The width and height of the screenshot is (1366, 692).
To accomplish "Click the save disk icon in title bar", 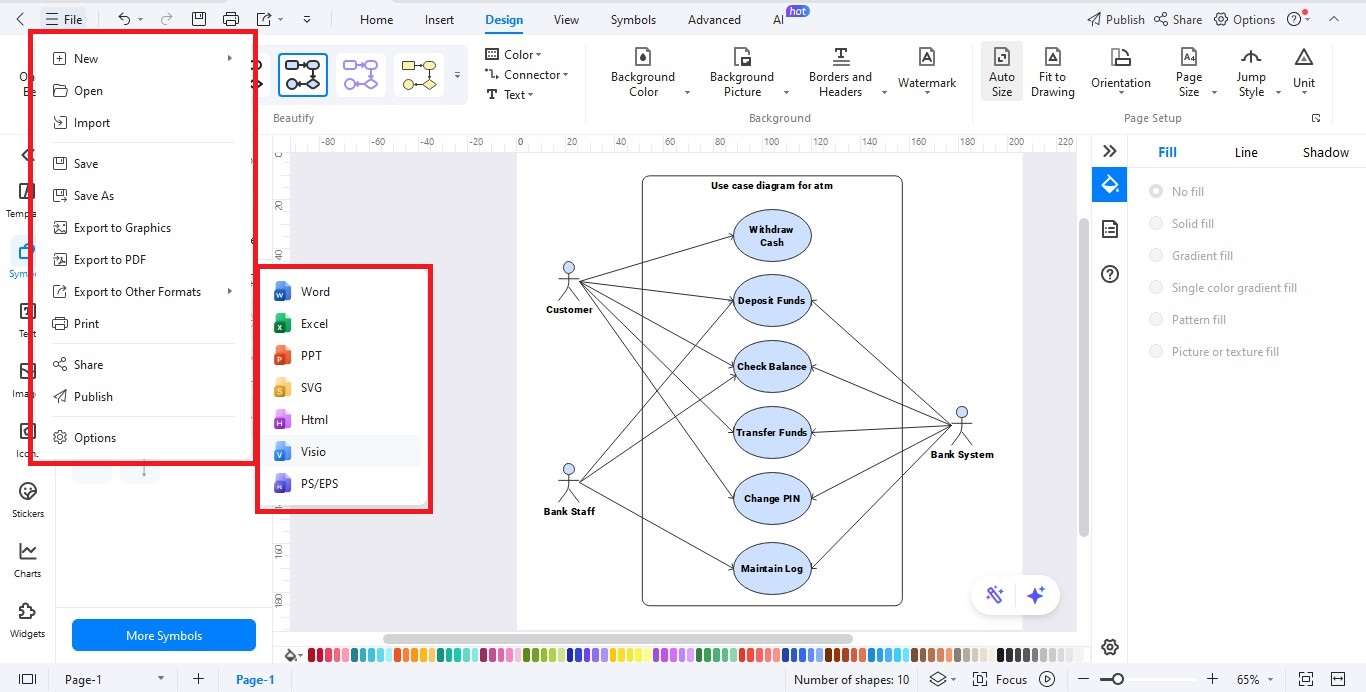I will point(199,19).
